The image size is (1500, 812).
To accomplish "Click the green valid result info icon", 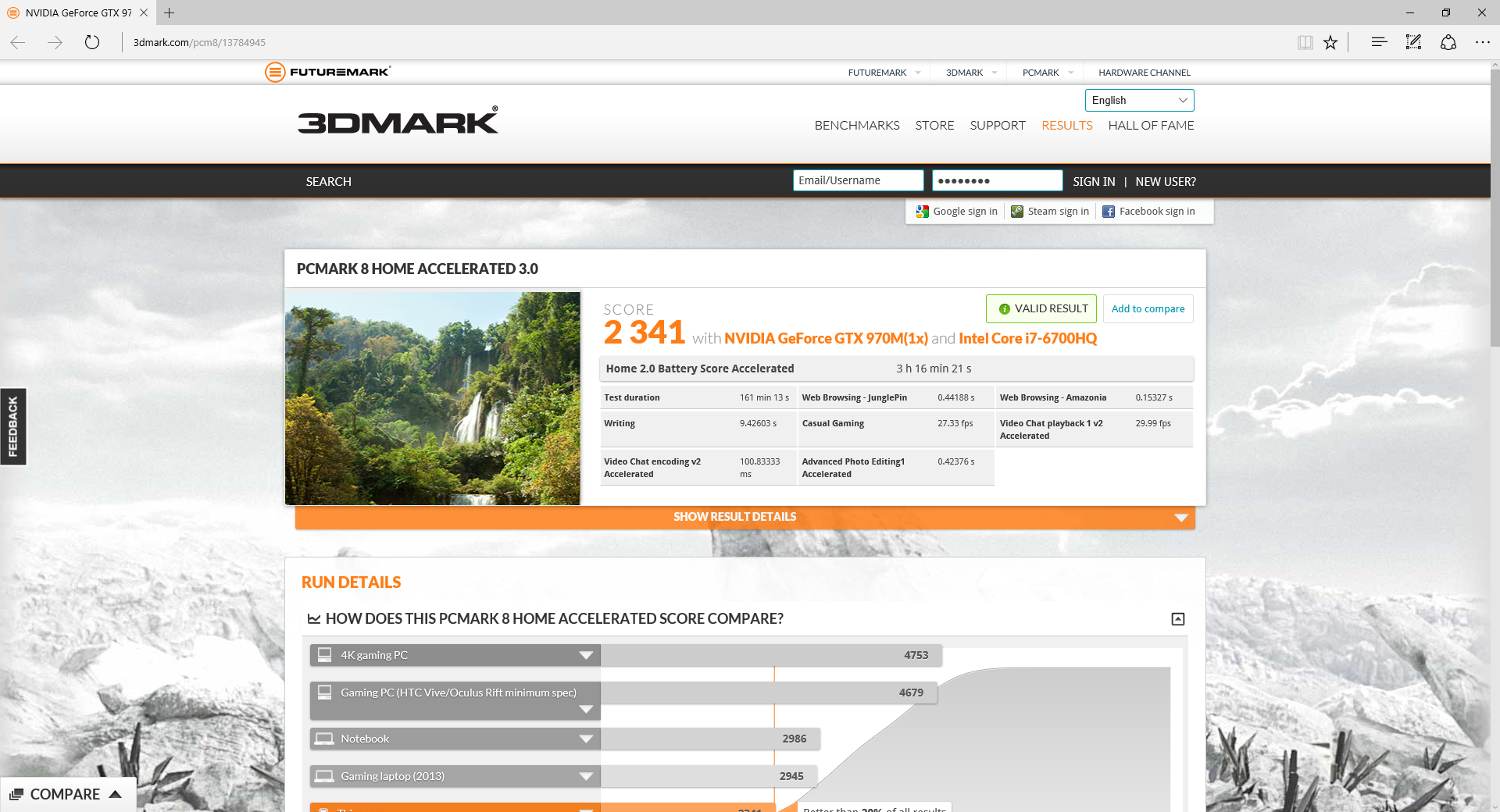I will 1005,309.
